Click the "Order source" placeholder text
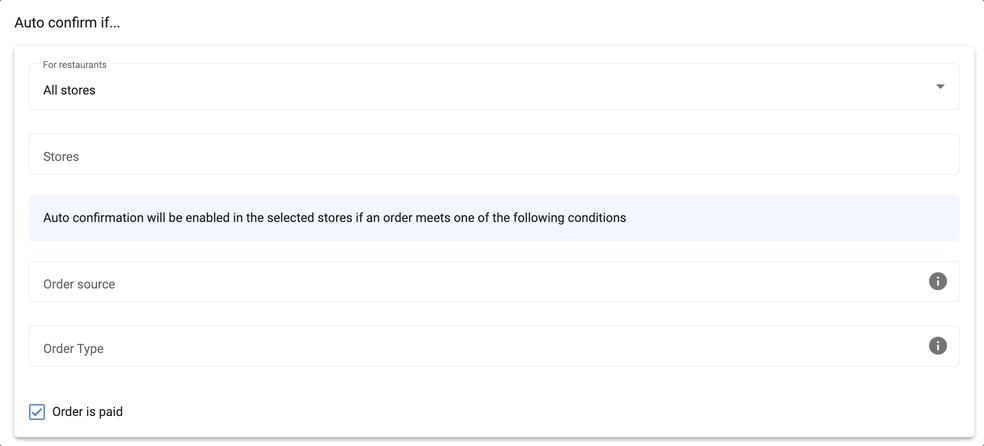The width and height of the screenshot is (984, 446). pyautogui.click(x=79, y=284)
